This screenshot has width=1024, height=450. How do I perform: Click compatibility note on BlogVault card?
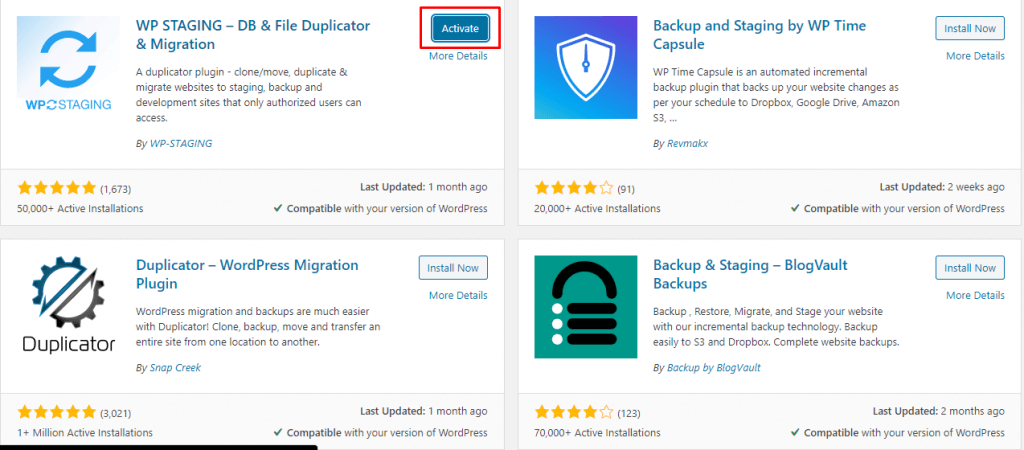(x=897, y=433)
